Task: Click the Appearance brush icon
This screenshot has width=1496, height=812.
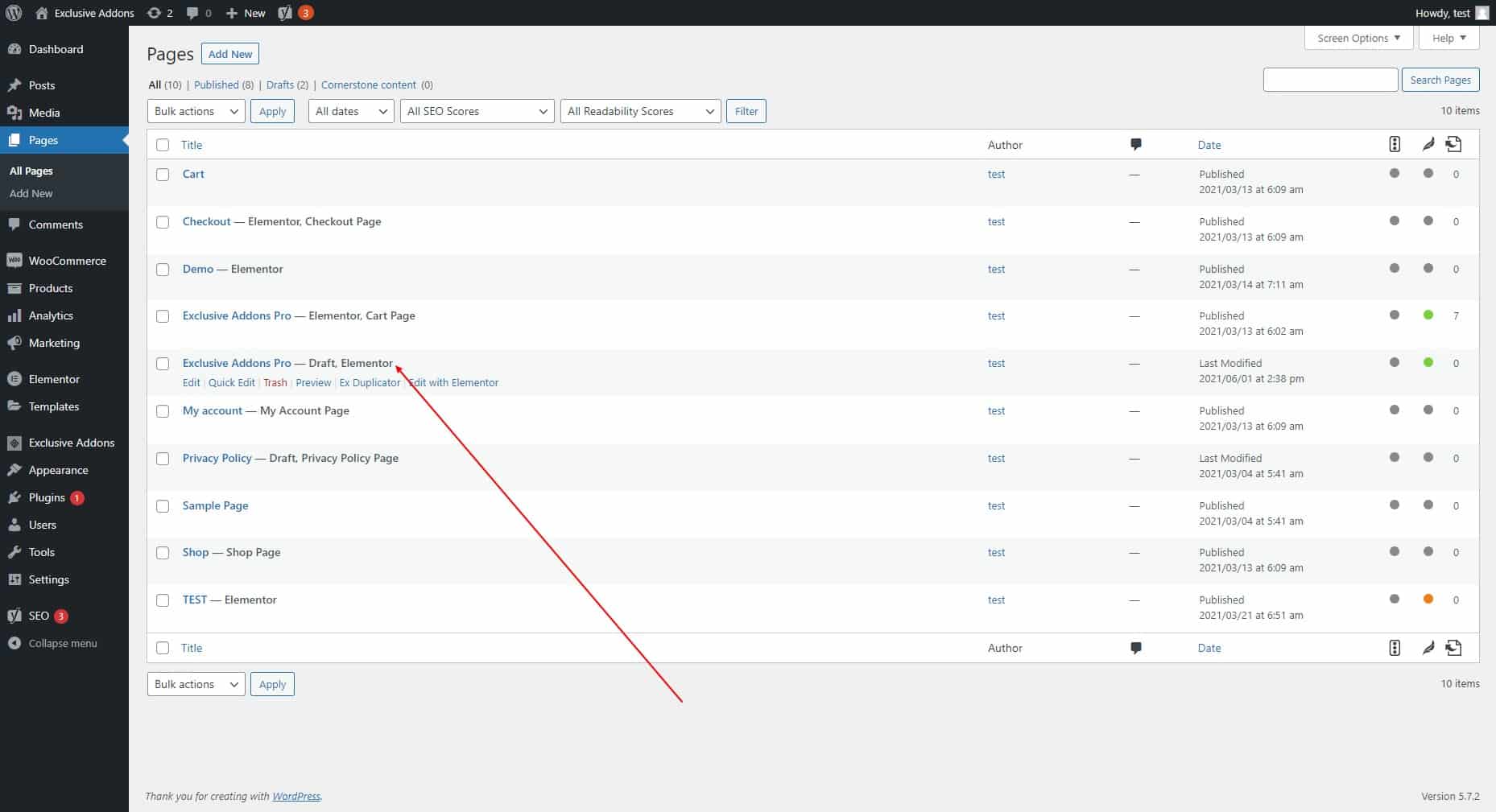Action: click(14, 470)
